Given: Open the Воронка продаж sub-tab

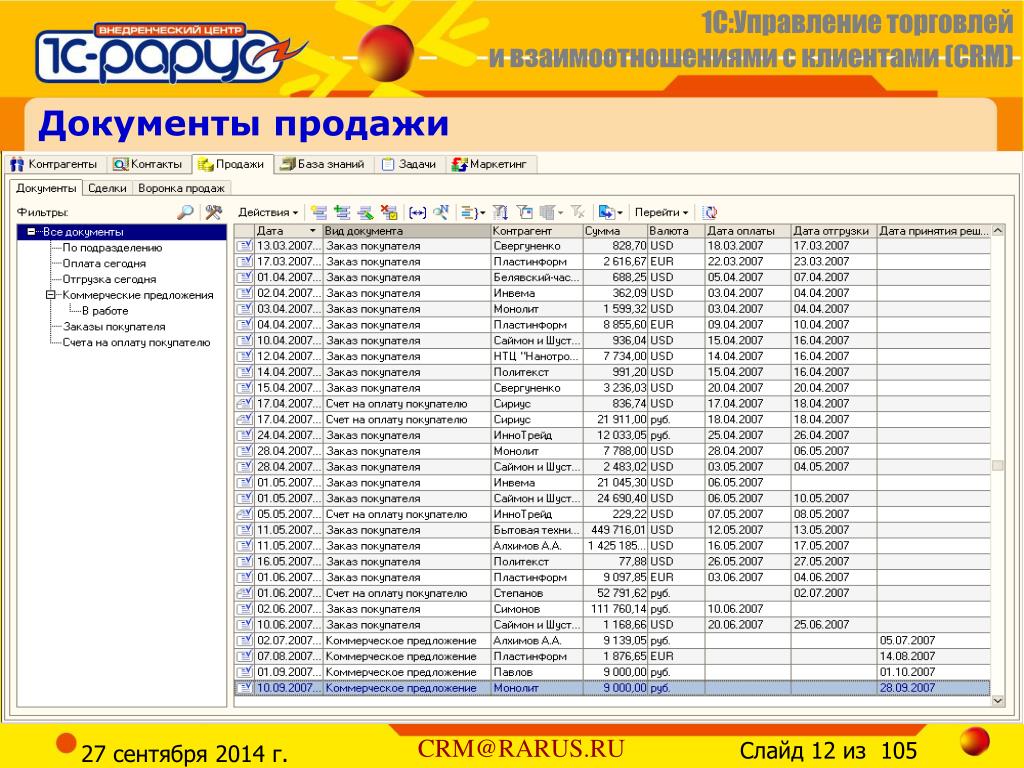Looking at the screenshot, I should pyautogui.click(x=181, y=188).
